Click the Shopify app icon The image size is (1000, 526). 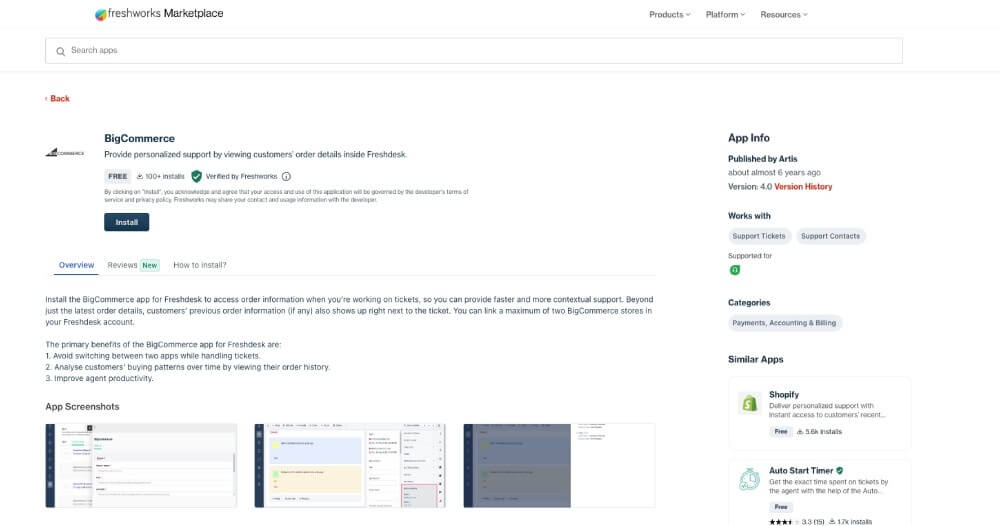pos(749,403)
